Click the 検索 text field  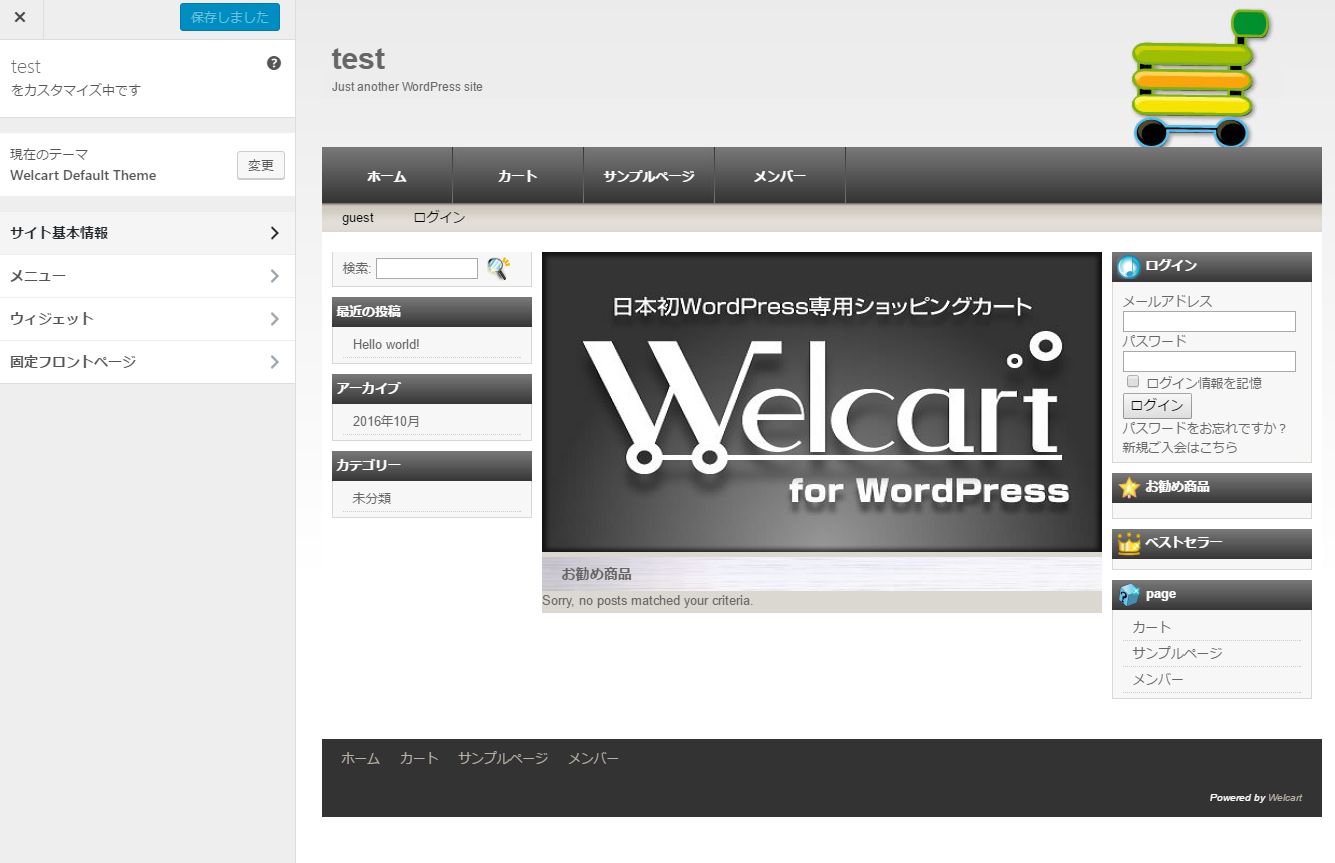(427, 268)
